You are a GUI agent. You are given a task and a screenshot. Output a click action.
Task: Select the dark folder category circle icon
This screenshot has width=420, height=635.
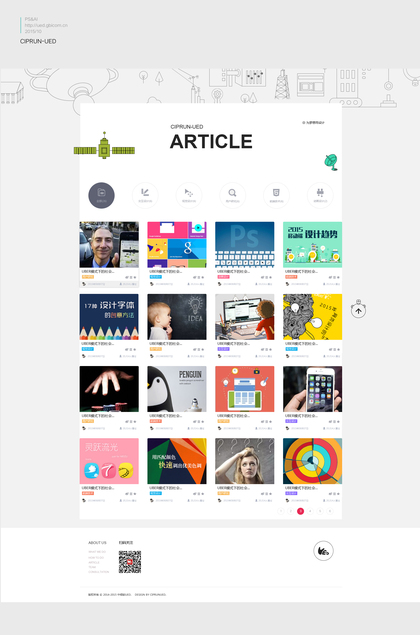tap(101, 195)
